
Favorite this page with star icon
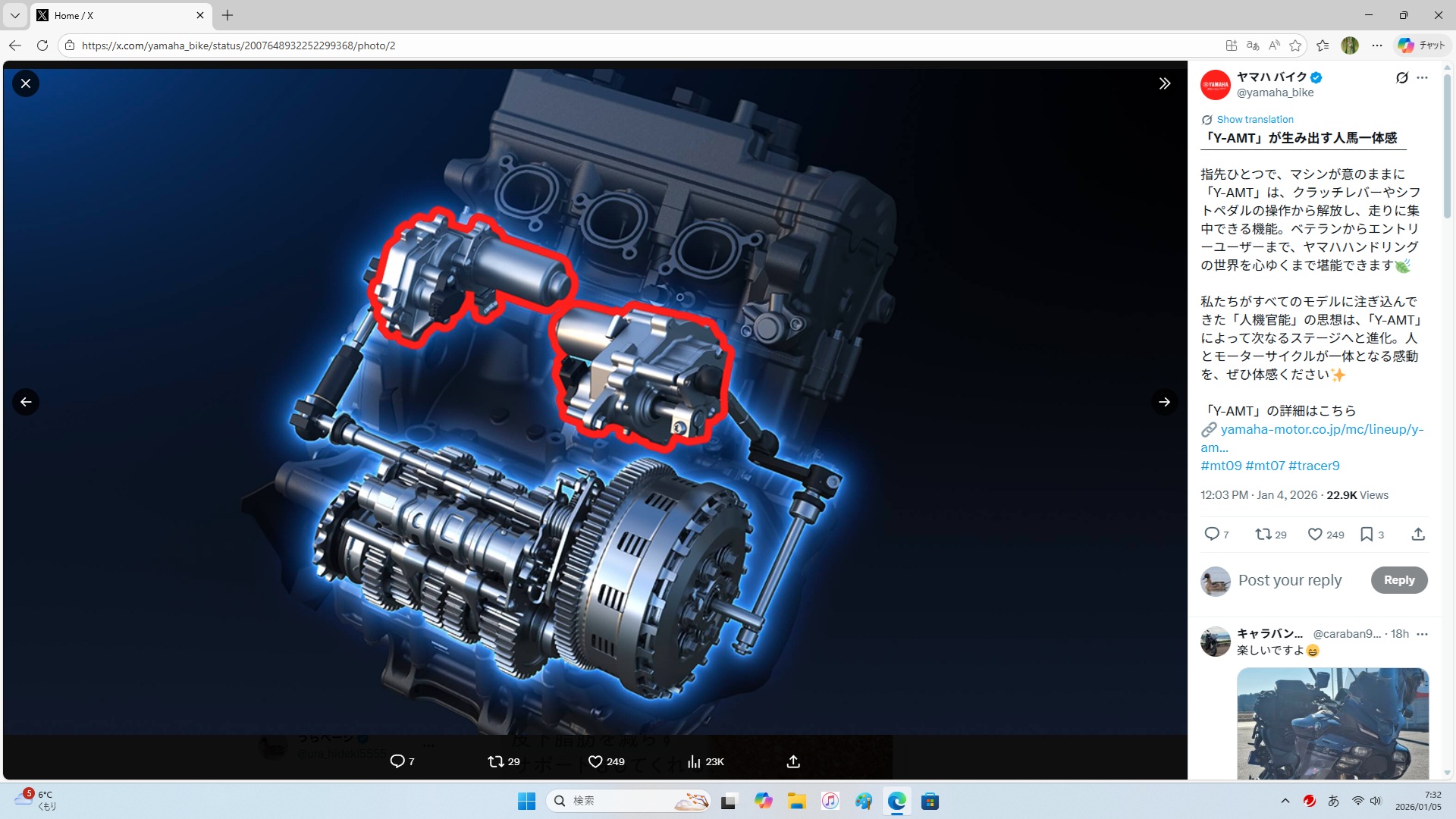pos(1295,45)
